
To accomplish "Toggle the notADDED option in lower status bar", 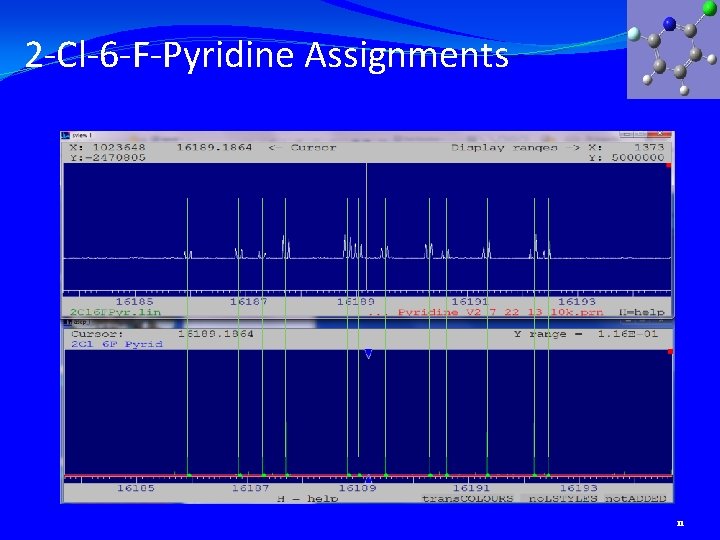I will (x=636, y=499).
